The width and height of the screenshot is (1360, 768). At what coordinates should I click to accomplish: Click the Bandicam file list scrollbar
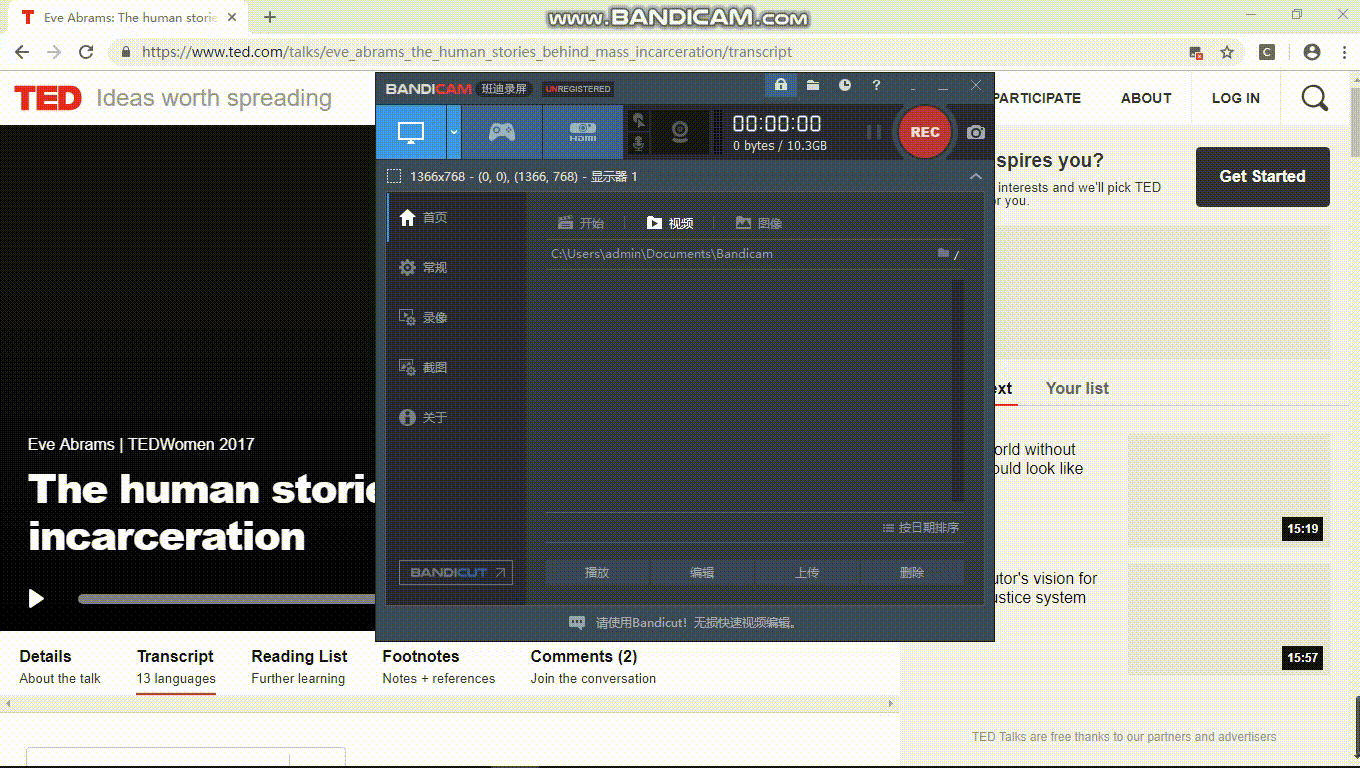click(x=958, y=390)
